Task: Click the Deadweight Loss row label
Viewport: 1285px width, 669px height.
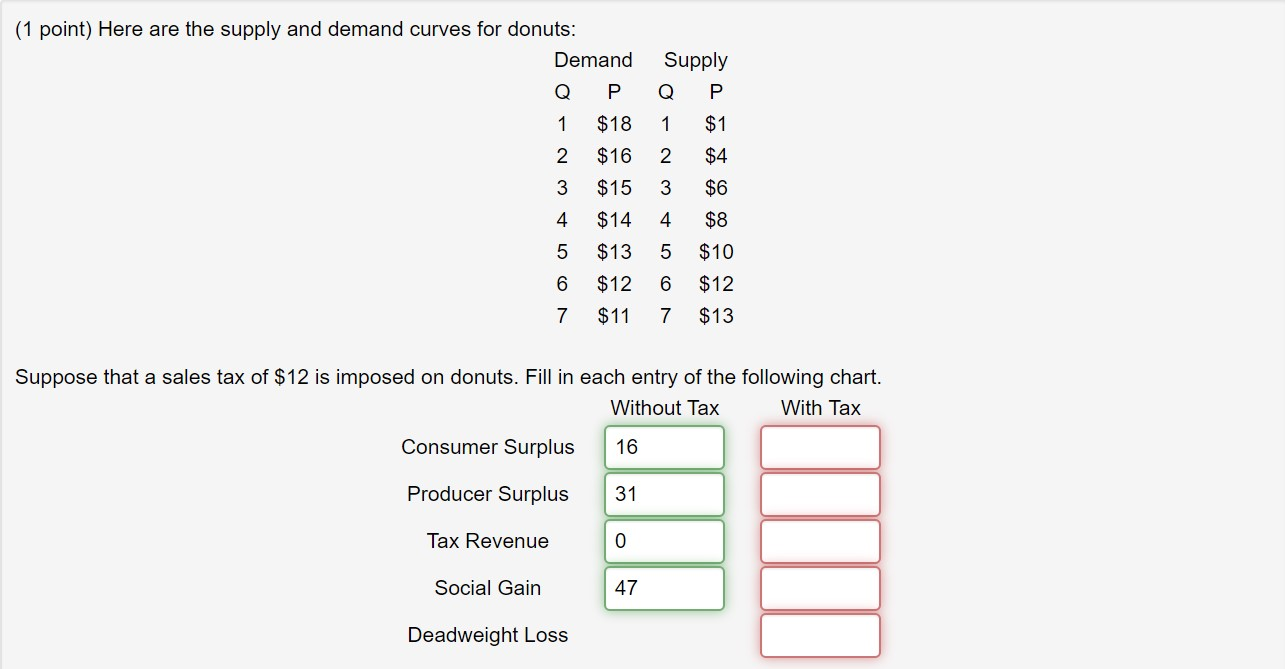Action: (x=487, y=634)
